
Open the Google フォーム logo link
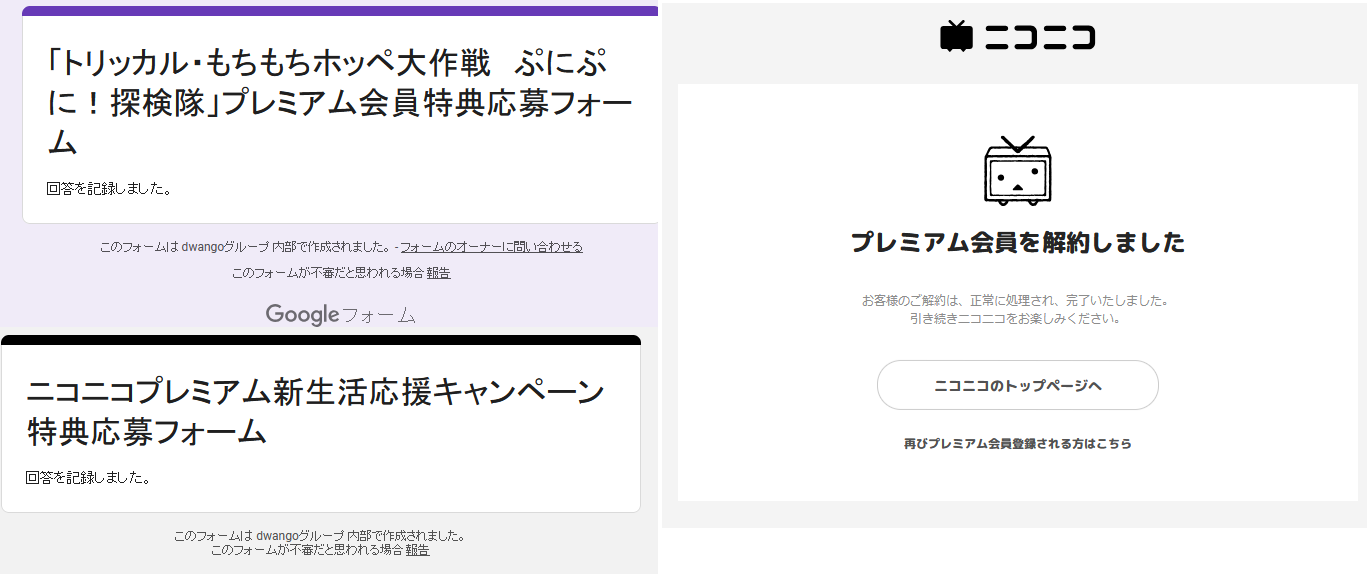340,315
